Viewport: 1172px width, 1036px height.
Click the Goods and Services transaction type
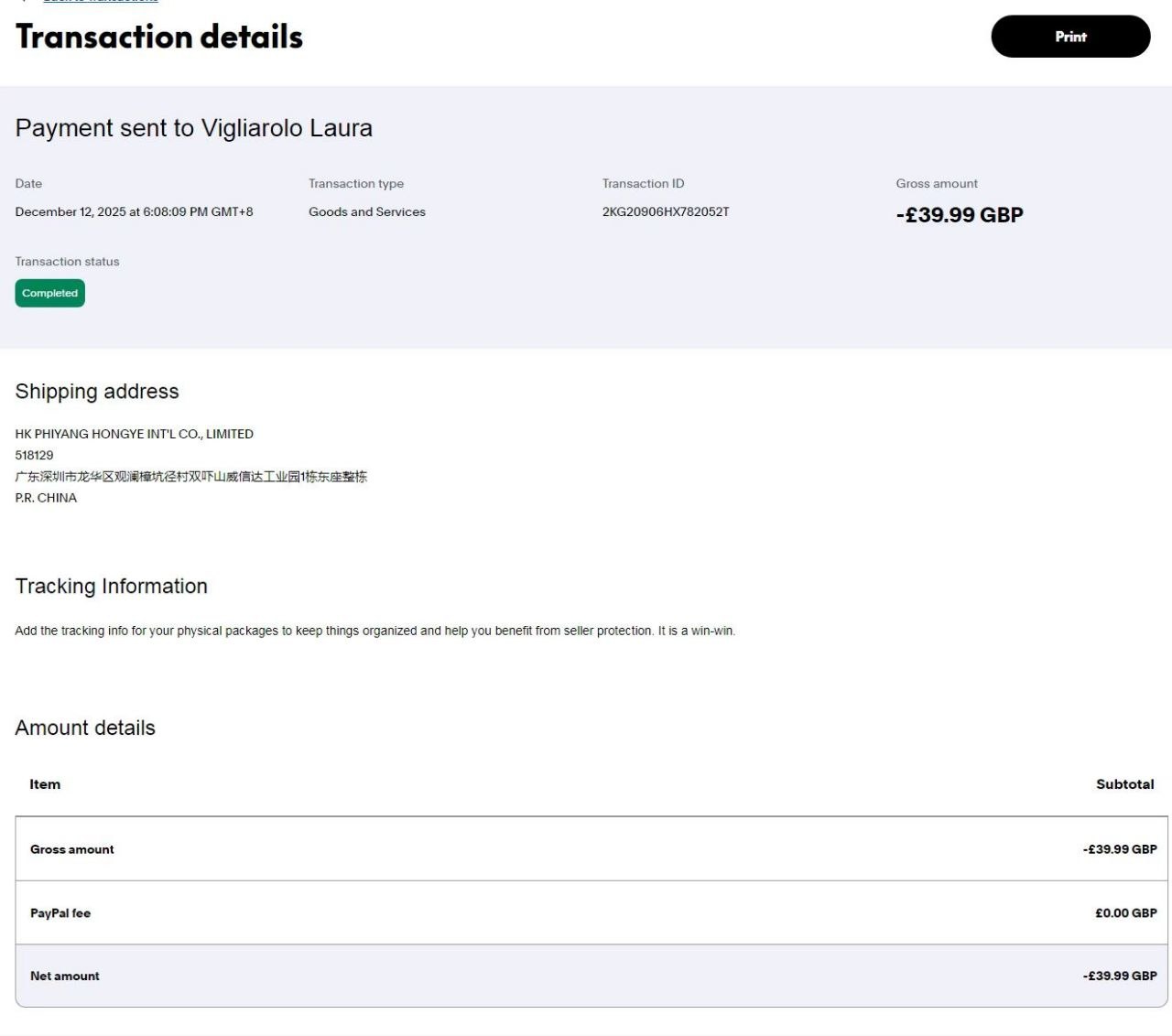366,211
